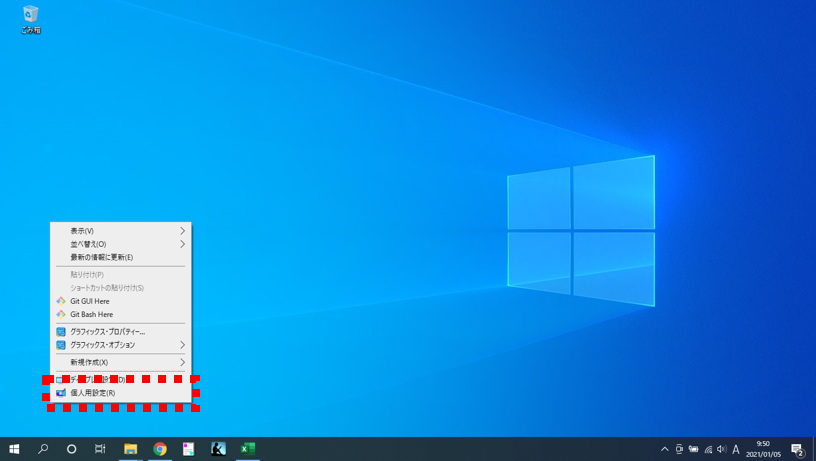Open Cortana circle icon on taskbar

[72, 449]
